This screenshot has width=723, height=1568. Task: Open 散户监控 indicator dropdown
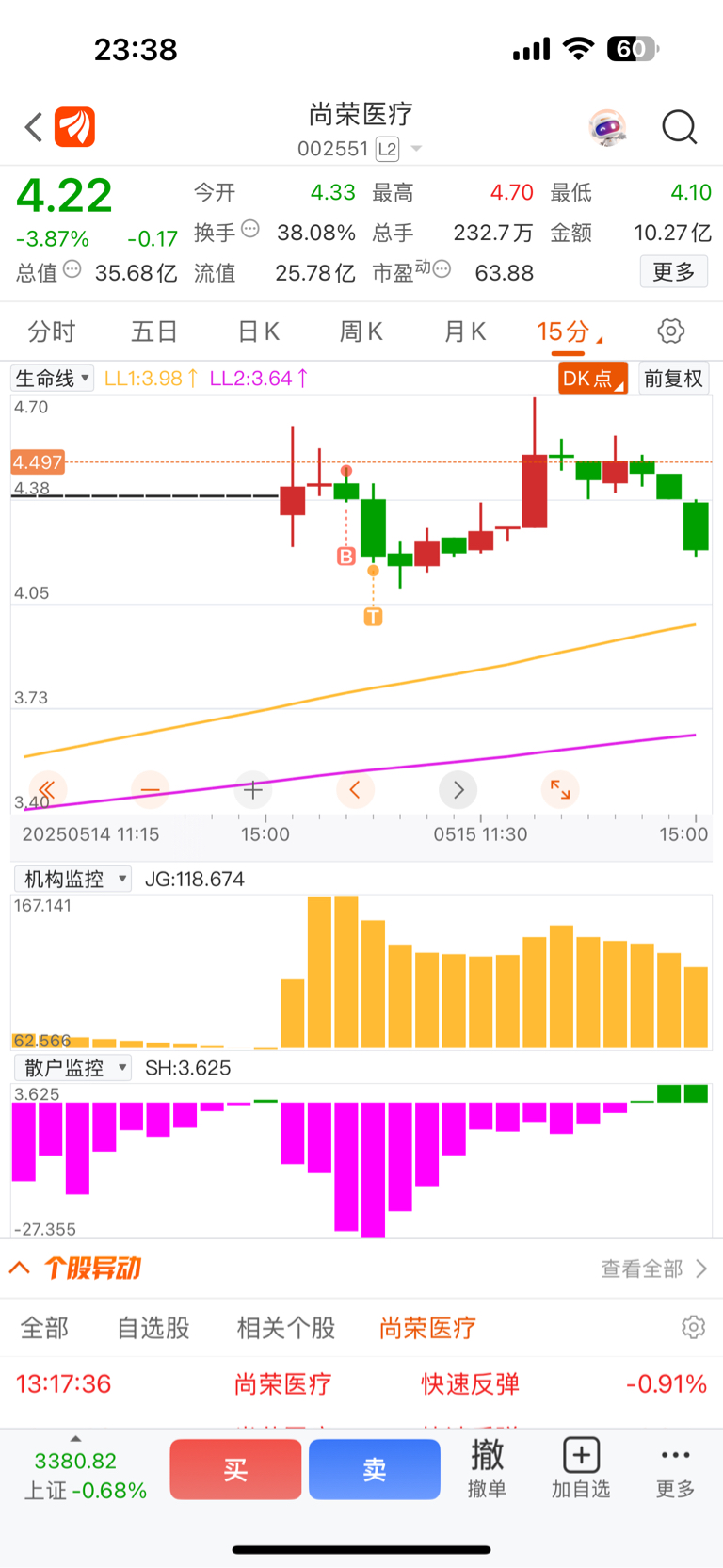coord(72,1068)
